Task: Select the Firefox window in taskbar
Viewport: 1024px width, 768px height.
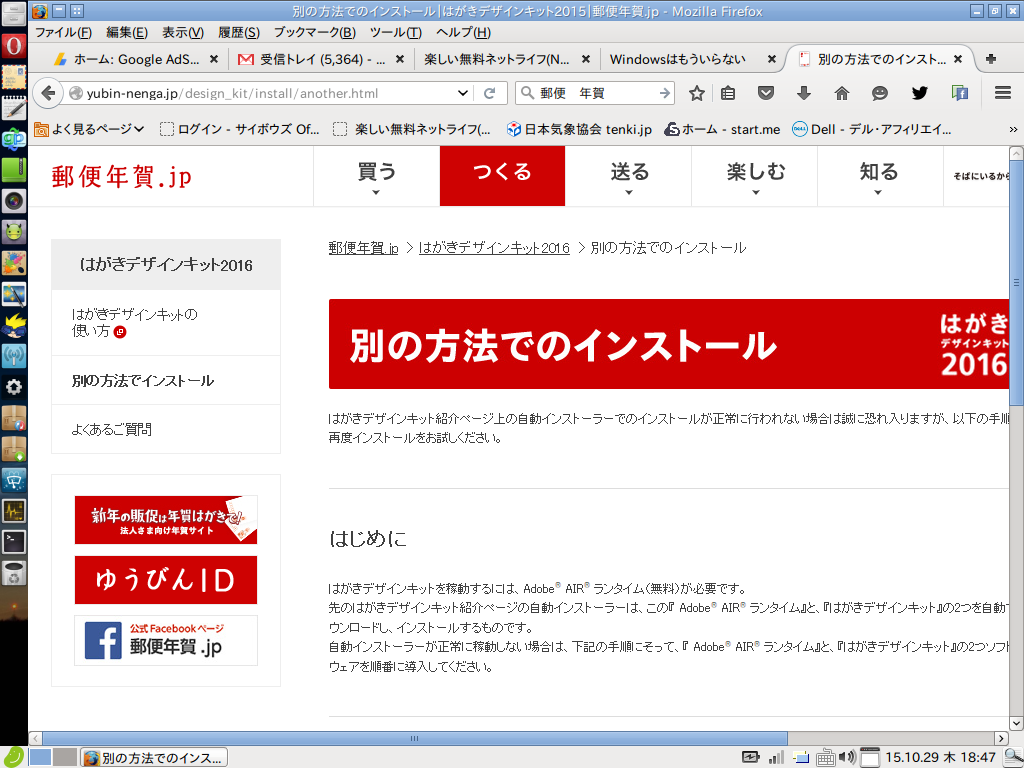Action: [x=154, y=758]
